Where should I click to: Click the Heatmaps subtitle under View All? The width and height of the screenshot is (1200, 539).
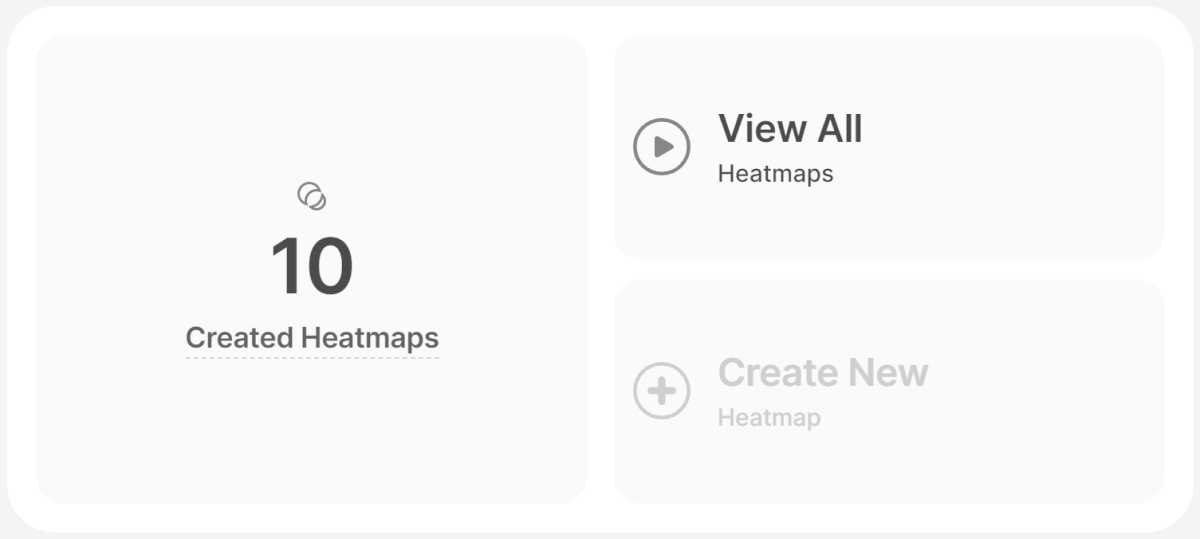pyautogui.click(x=775, y=174)
